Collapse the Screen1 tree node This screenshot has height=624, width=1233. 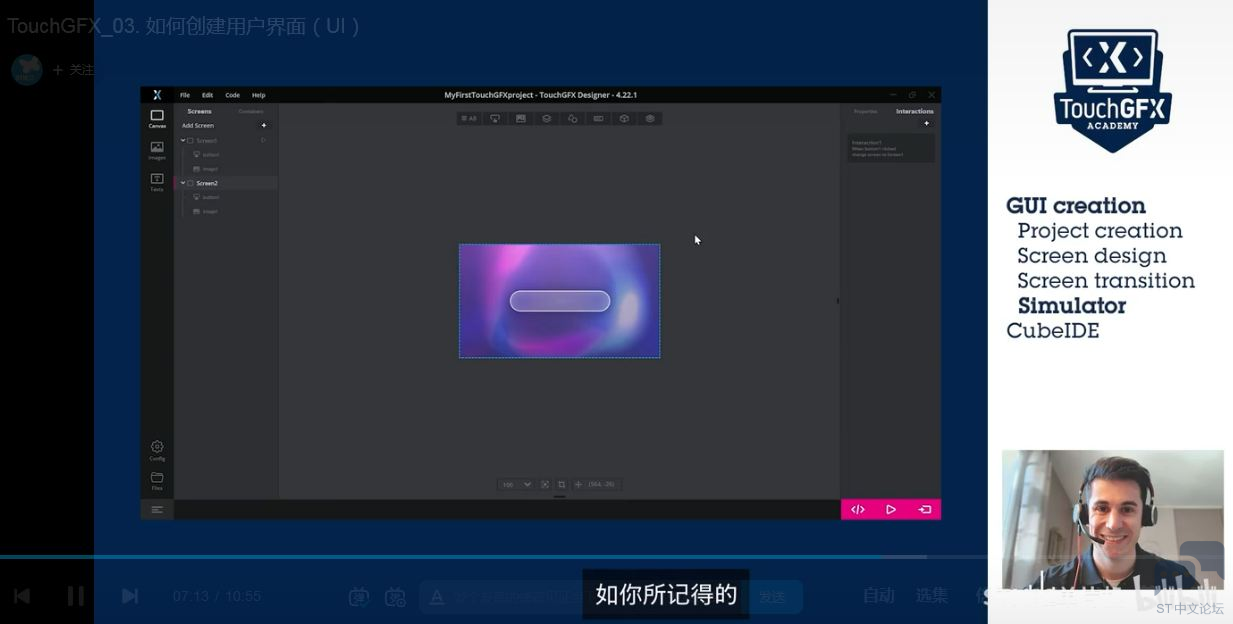[x=183, y=141]
